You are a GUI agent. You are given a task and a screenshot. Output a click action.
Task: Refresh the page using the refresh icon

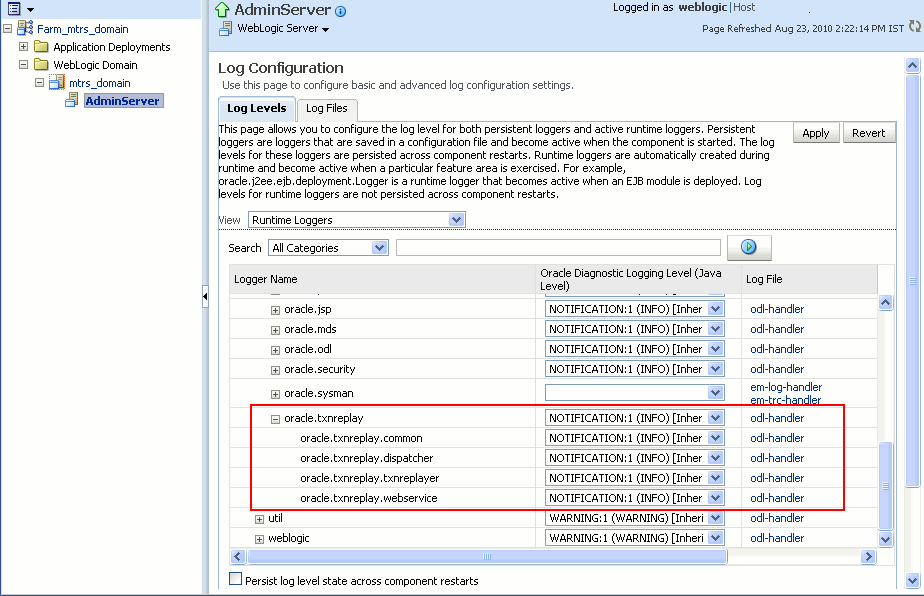click(915, 27)
